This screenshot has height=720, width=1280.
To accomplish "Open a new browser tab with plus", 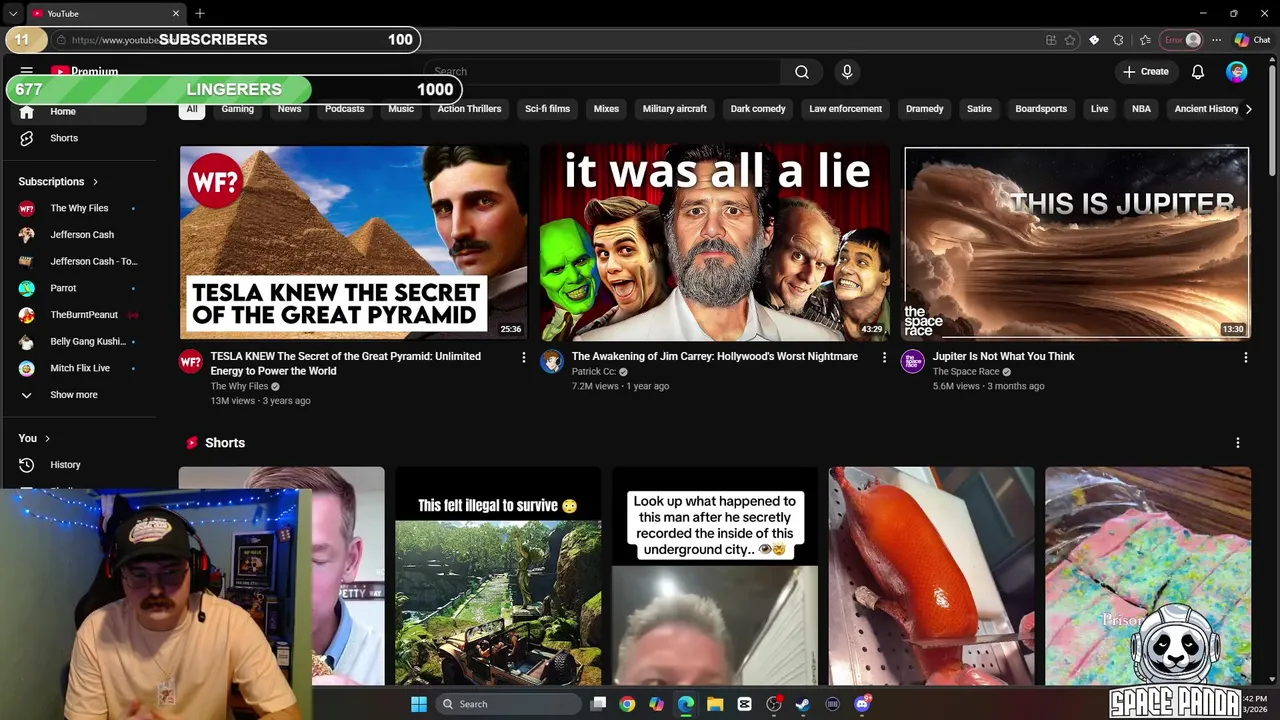I will point(200,13).
